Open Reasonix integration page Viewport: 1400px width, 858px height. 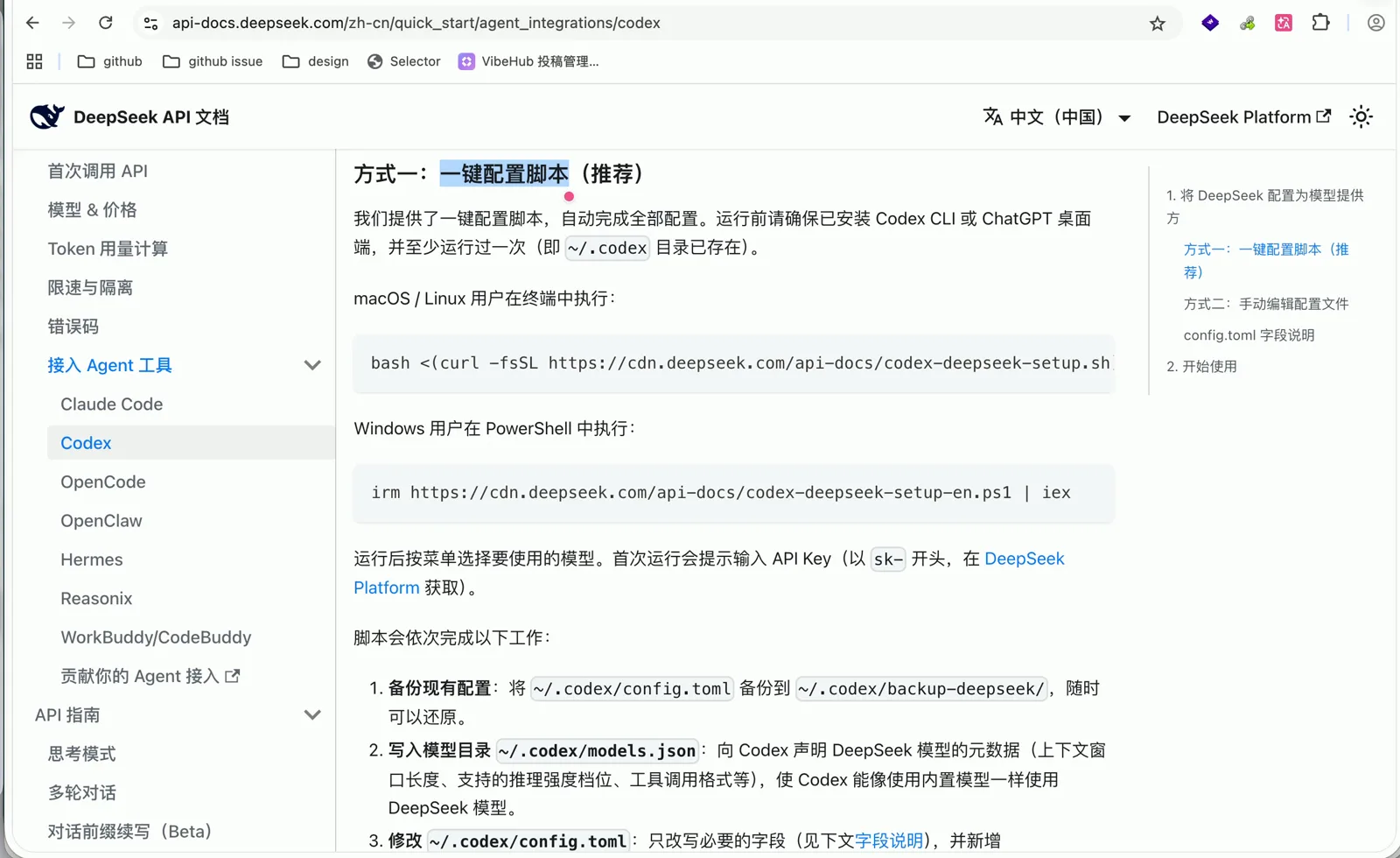[x=96, y=599]
